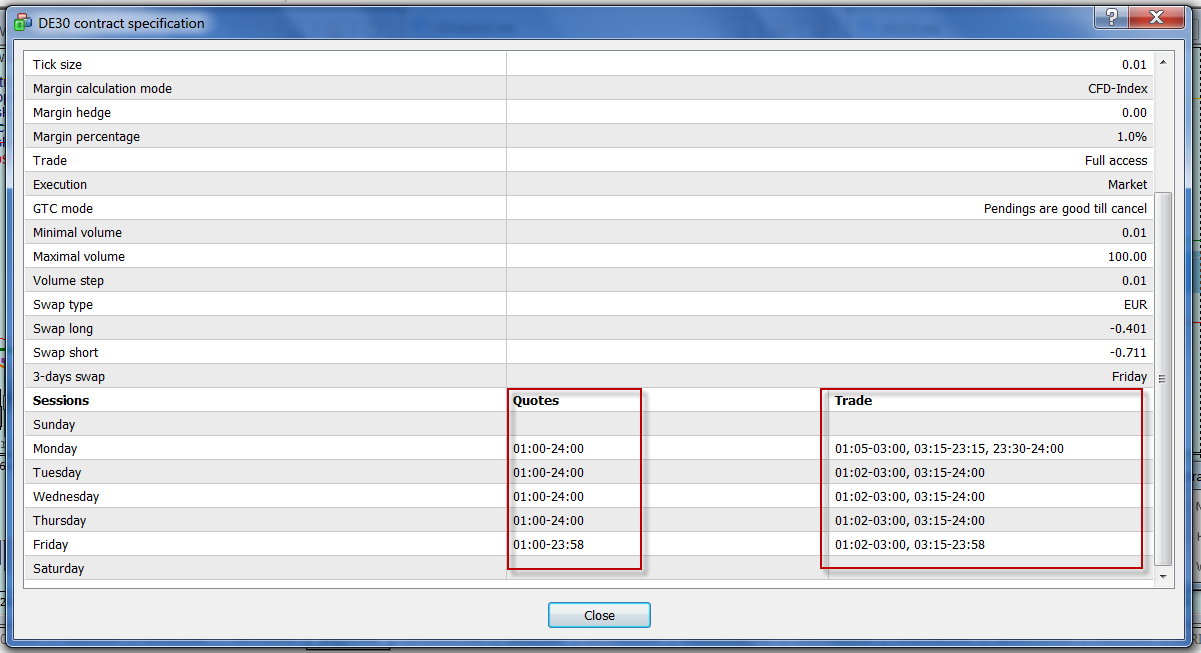The height and width of the screenshot is (653, 1201).
Task: Click the vertical scrollbar thumb
Action: tap(1162, 379)
